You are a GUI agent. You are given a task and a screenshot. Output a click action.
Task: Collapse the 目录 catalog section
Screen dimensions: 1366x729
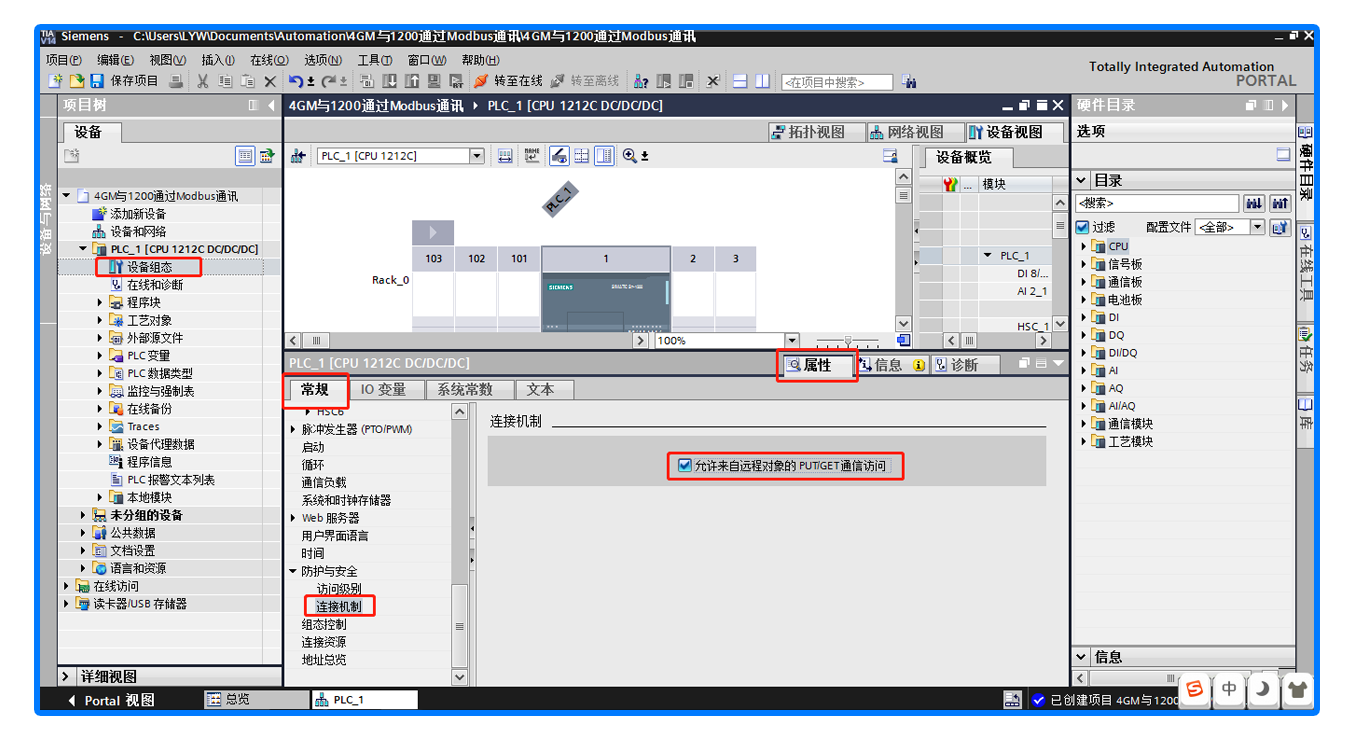pos(1082,181)
